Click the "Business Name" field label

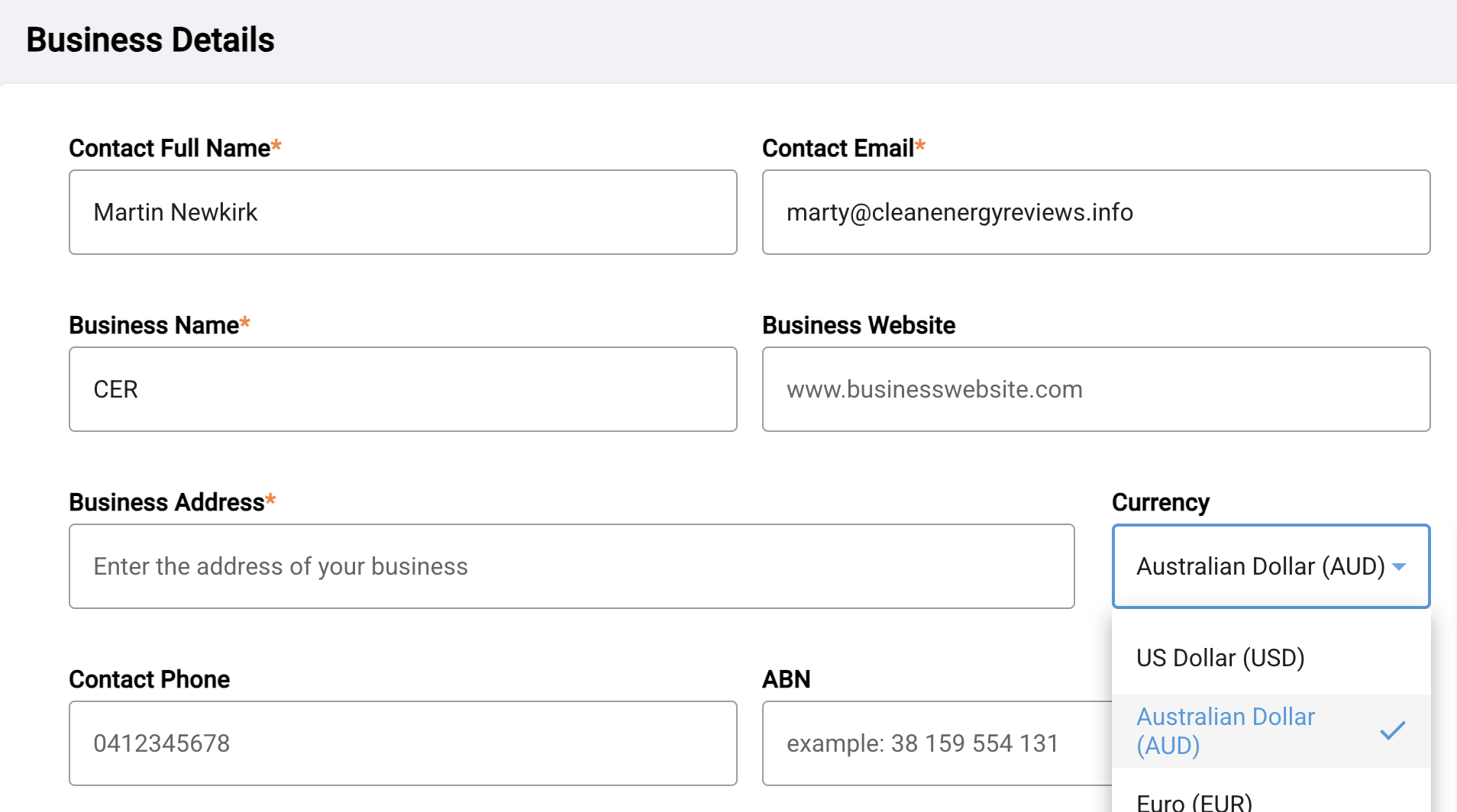point(153,325)
